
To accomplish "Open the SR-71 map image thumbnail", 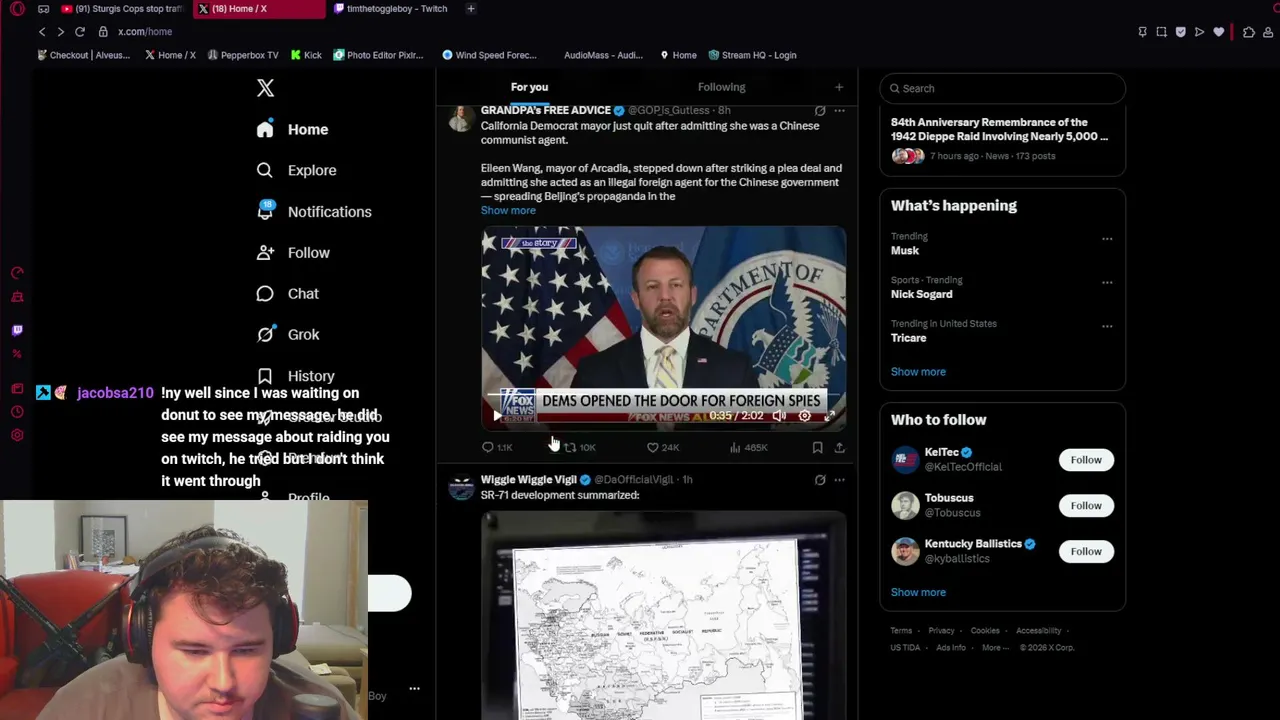I will 663,616.
